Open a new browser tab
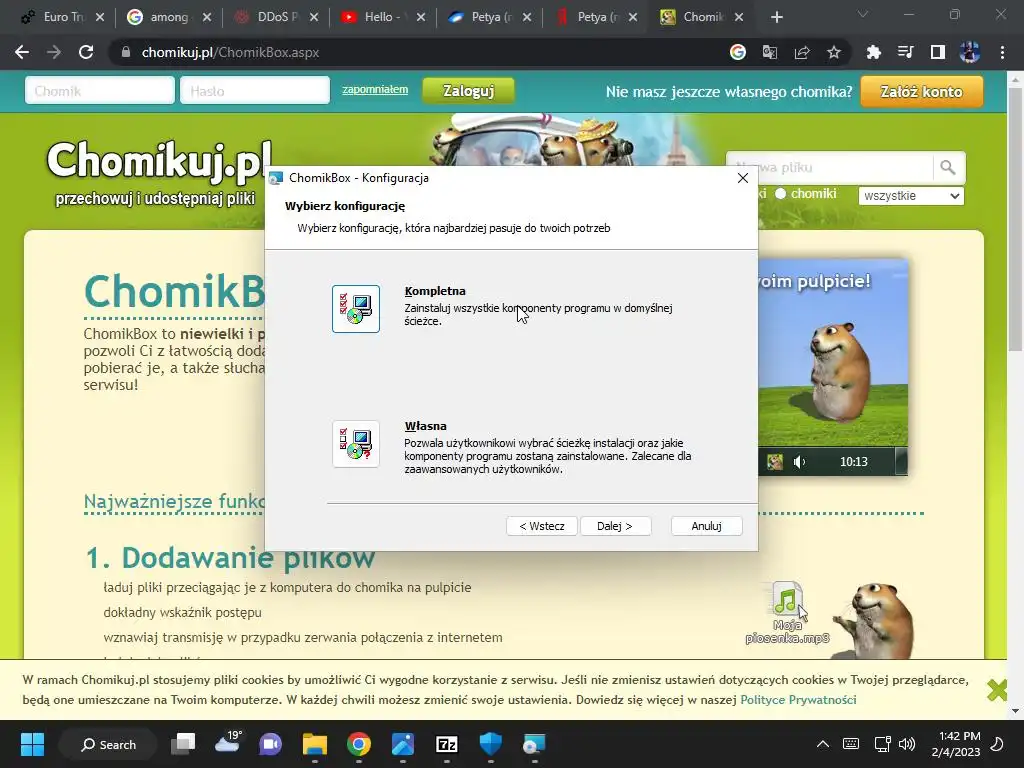 [x=776, y=18]
